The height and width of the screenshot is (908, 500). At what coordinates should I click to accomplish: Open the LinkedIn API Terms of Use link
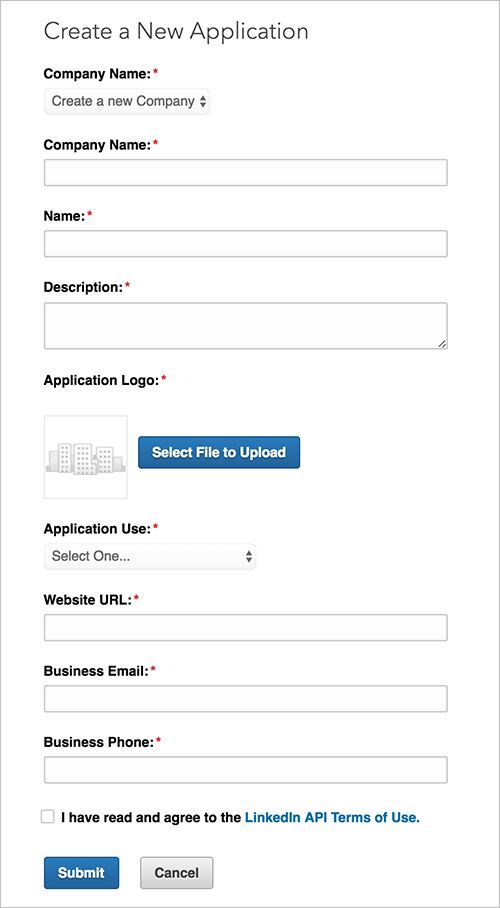point(332,818)
